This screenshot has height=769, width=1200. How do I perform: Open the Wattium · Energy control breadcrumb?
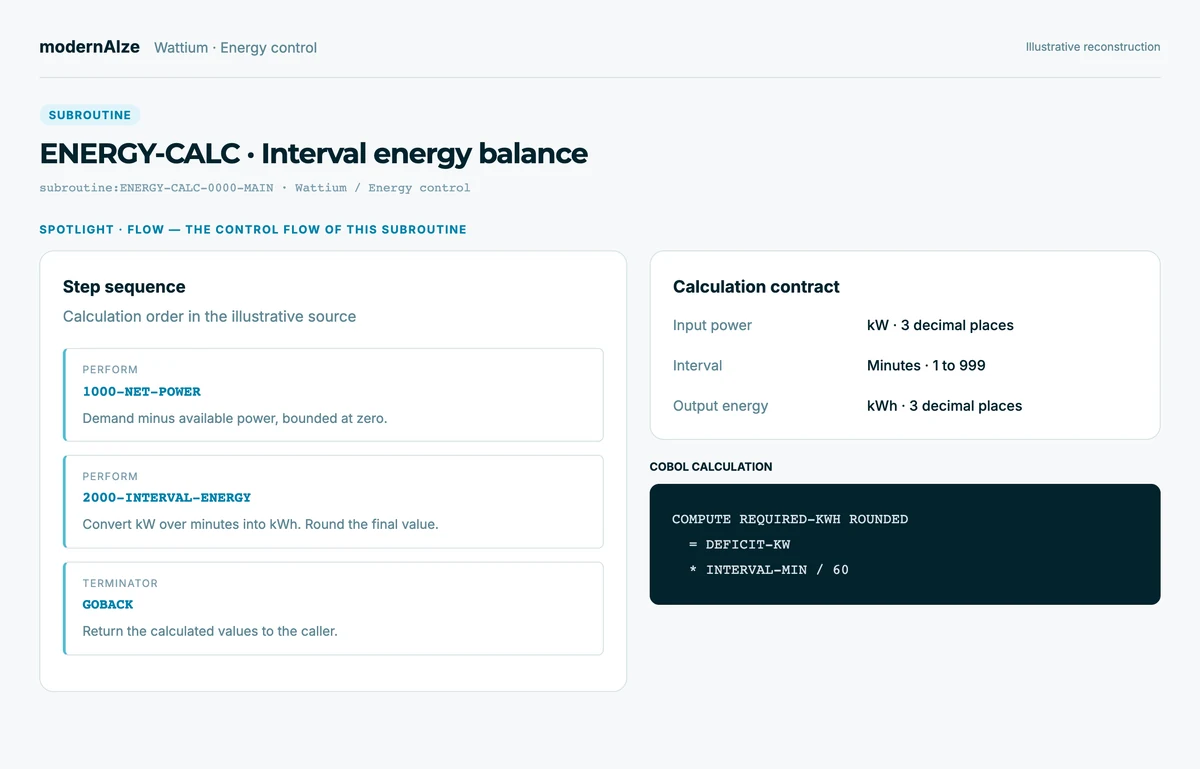[235, 48]
